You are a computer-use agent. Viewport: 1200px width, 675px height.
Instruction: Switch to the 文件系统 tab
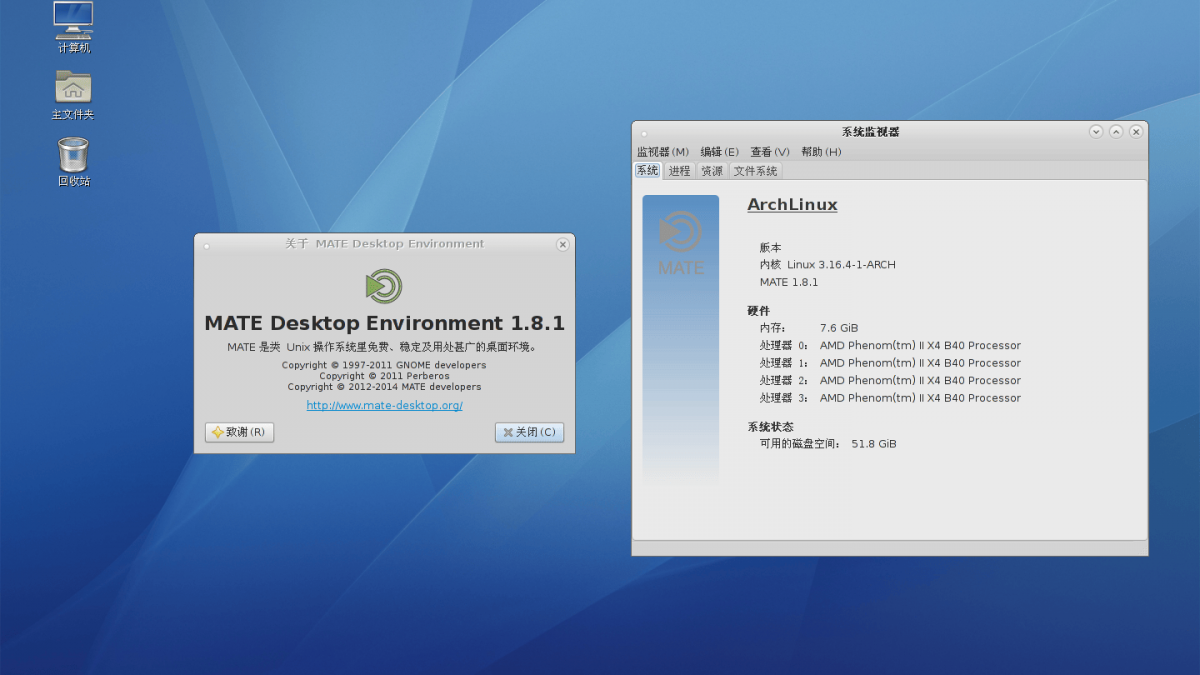[x=755, y=171]
